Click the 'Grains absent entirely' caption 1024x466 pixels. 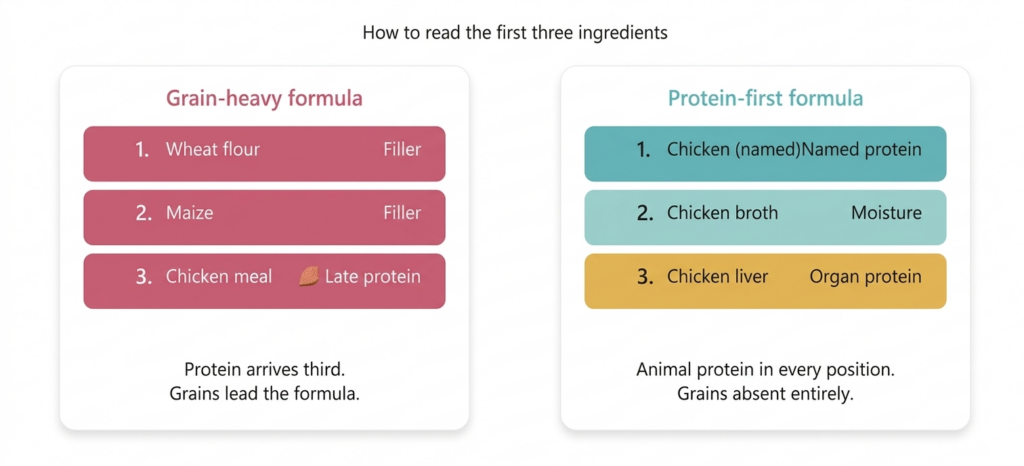765,393
